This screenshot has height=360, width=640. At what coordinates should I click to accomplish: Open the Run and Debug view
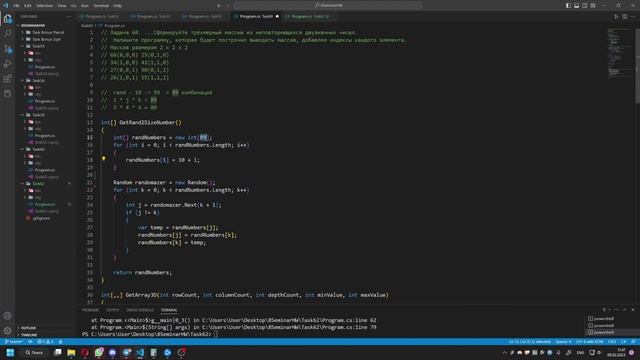[7, 64]
